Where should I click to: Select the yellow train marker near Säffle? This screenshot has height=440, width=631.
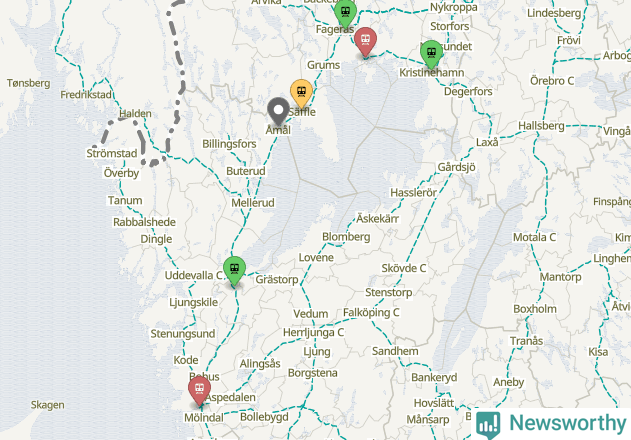[x=301, y=94]
